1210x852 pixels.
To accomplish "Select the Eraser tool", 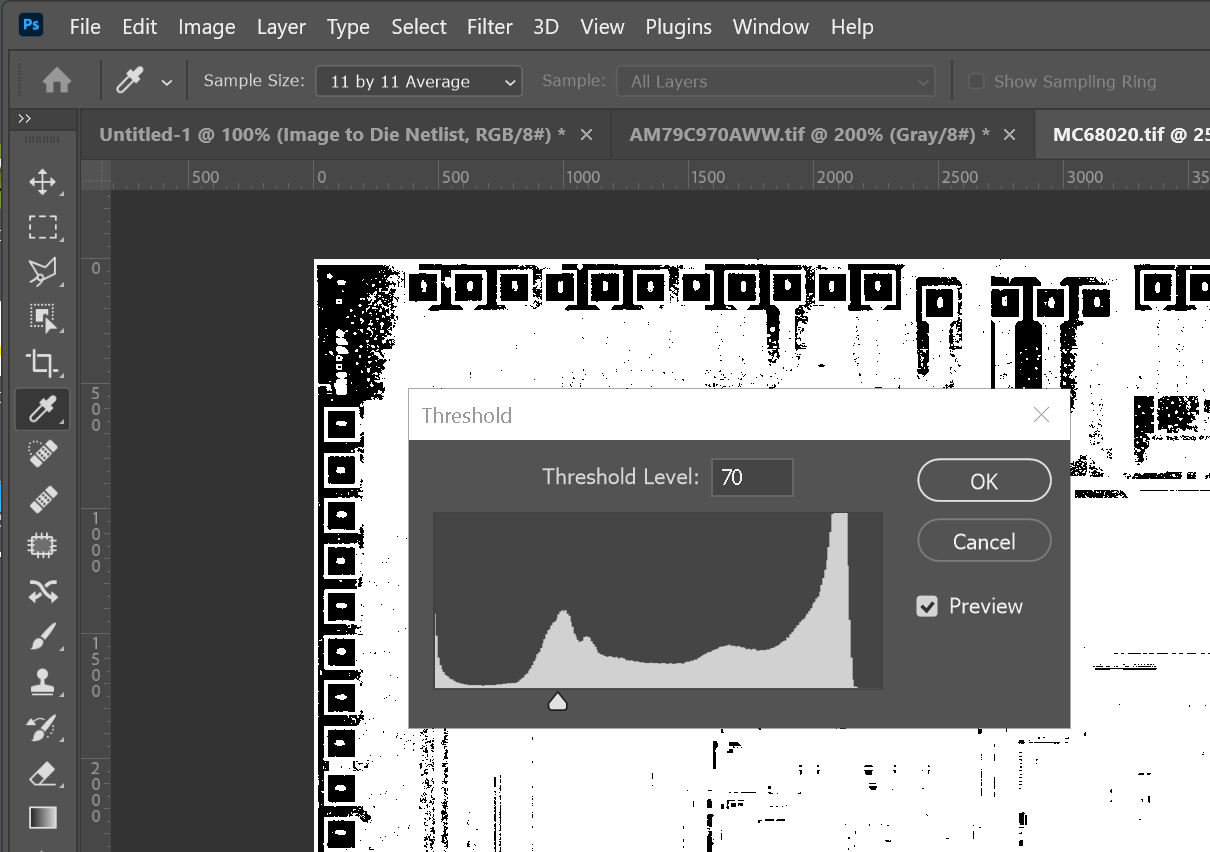I will (x=42, y=773).
